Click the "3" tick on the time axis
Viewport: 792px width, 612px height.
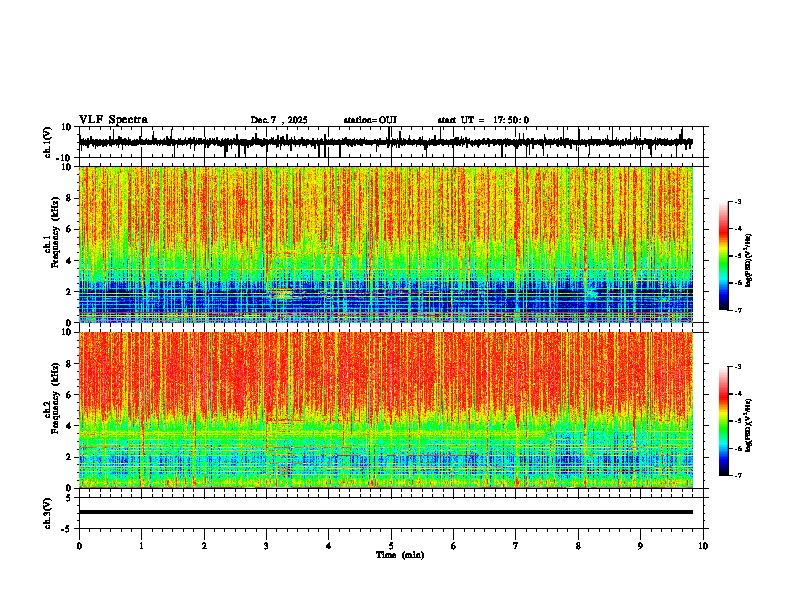pos(266,546)
